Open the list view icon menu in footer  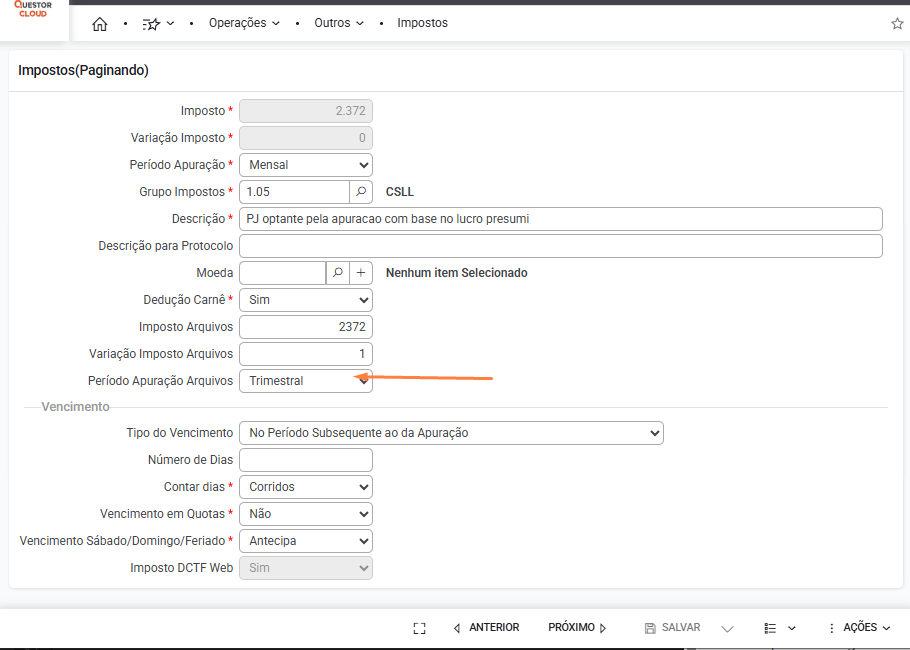click(x=780, y=628)
